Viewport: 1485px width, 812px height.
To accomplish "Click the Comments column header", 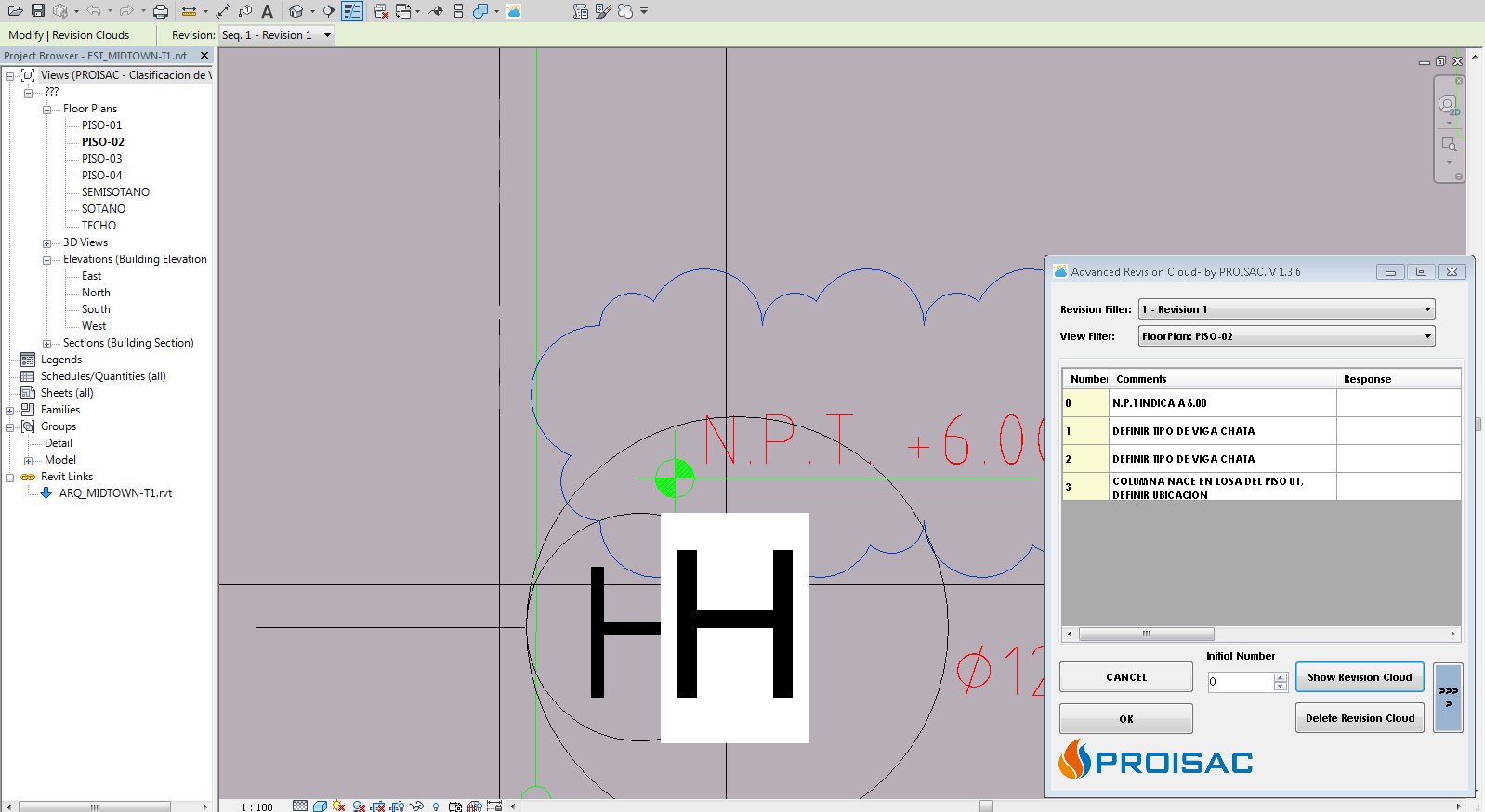I will 1223,379.
